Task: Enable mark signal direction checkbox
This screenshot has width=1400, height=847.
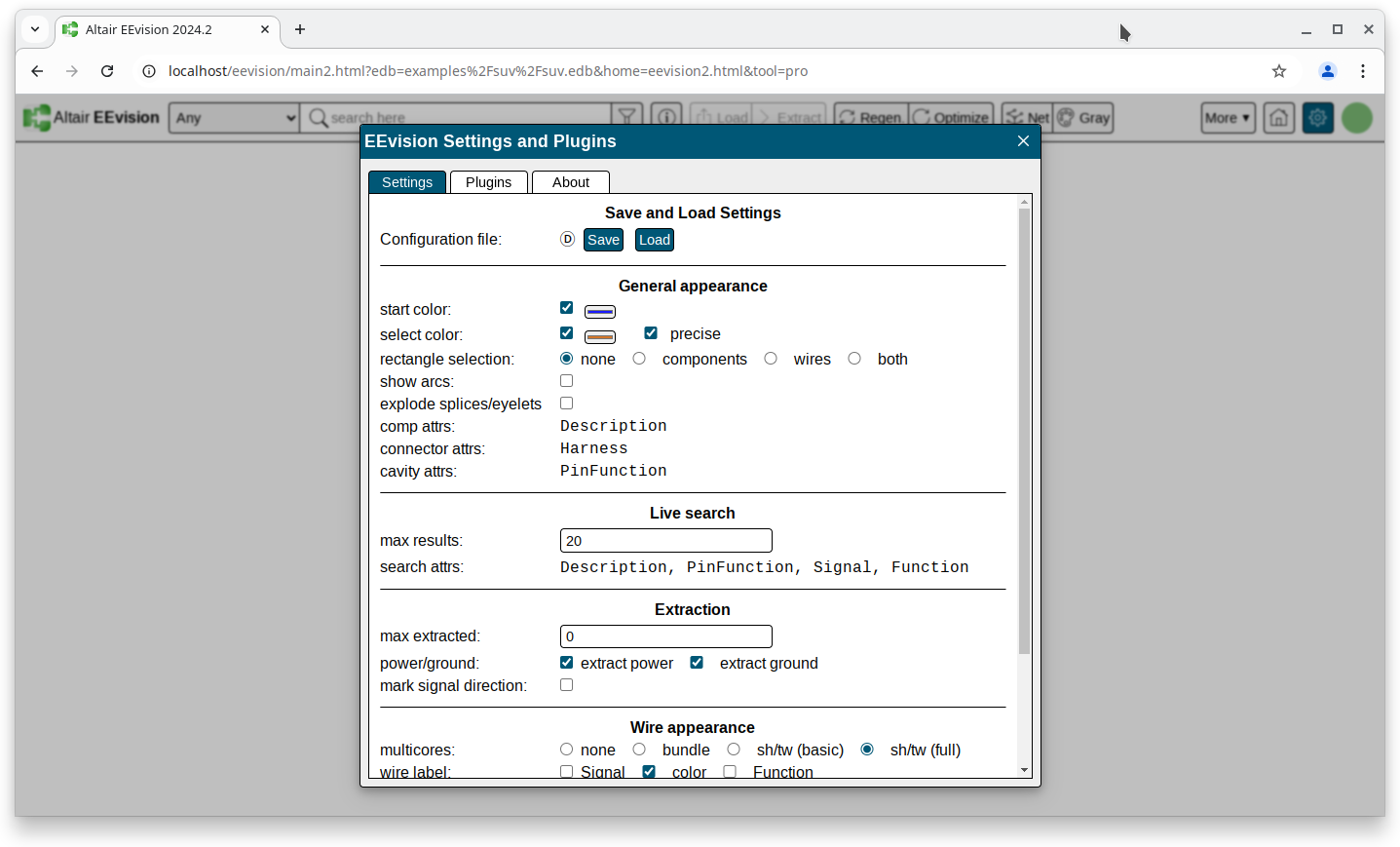Action: (566, 685)
